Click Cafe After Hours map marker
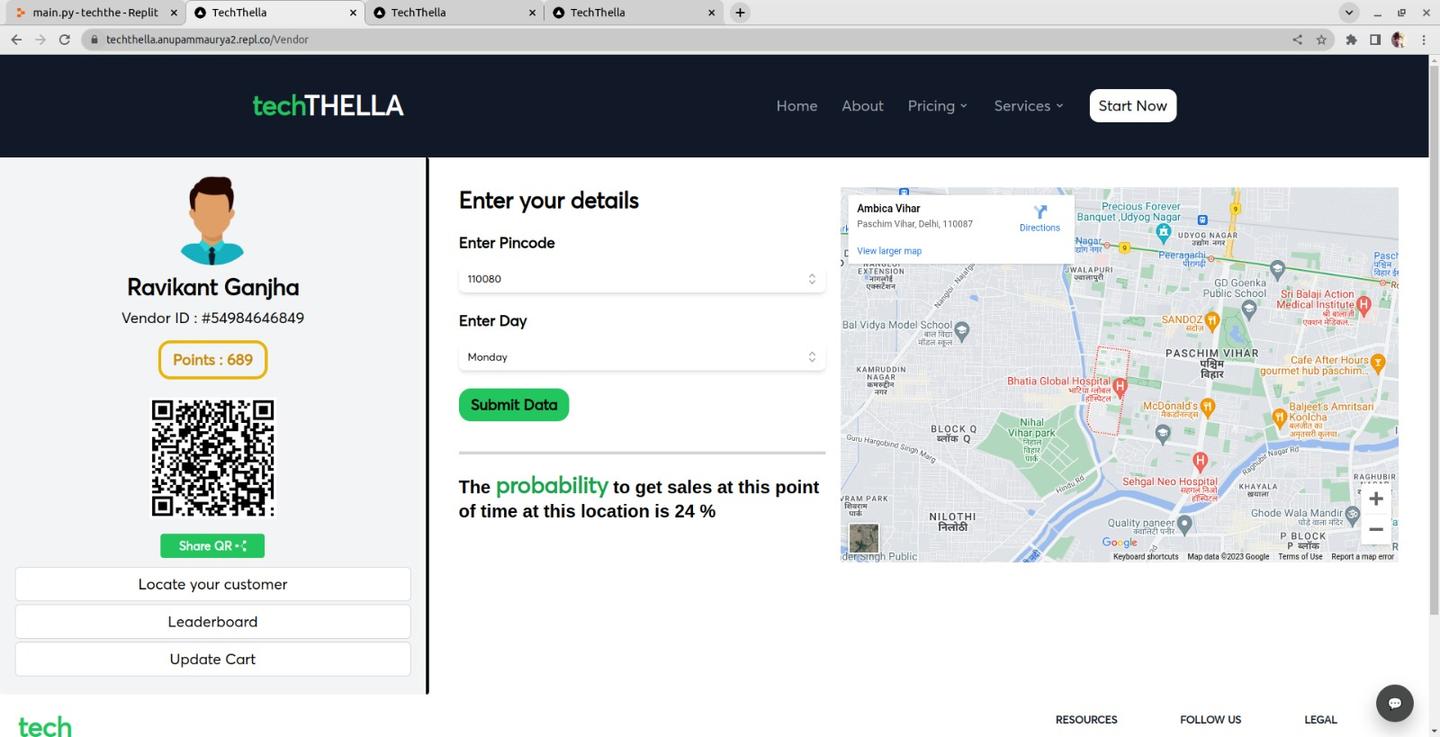Viewport: 1440px width, 737px height. tap(1379, 365)
